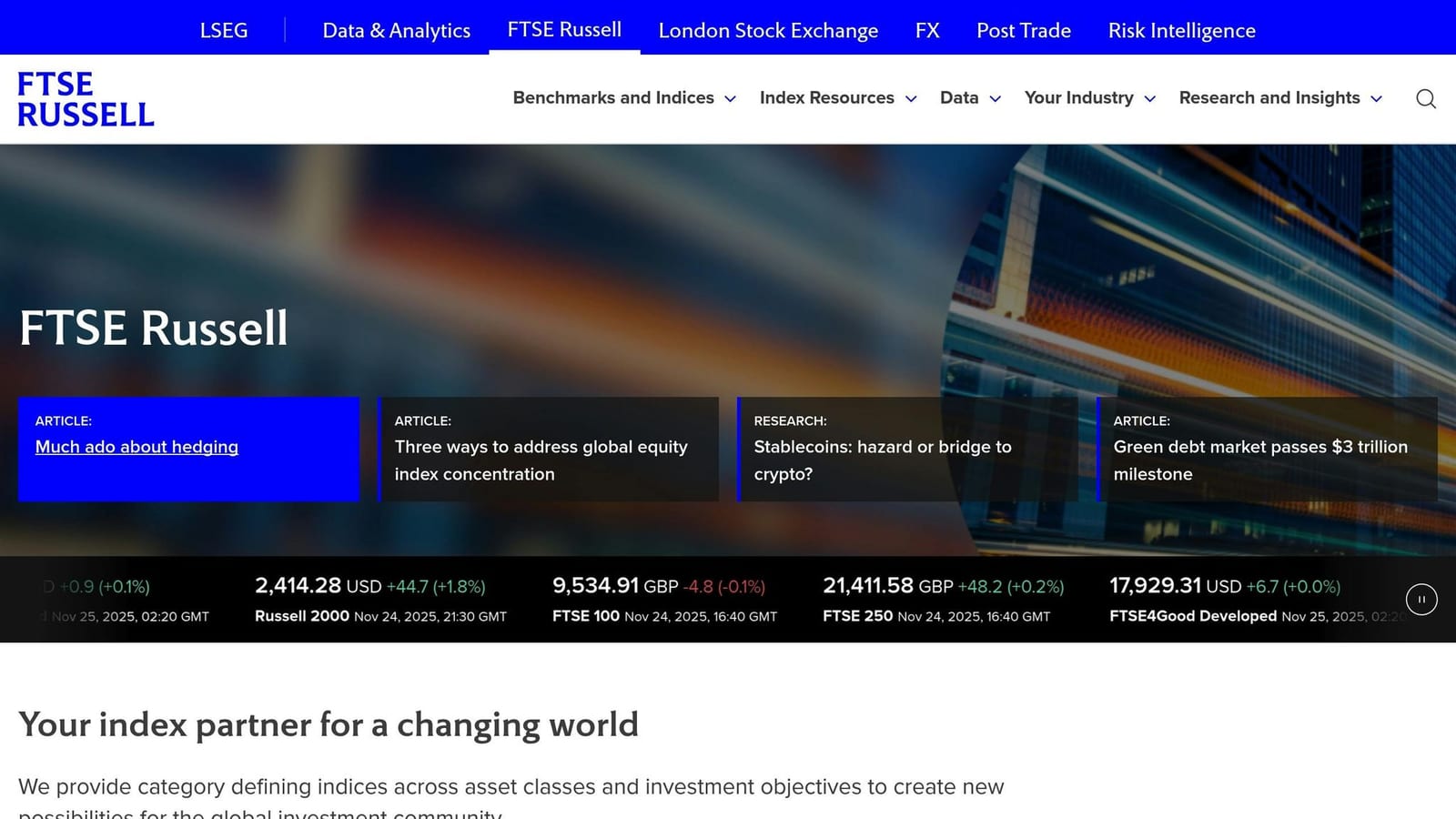
Task: Switch to London Stock Exchange tab
Action: (768, 30)
